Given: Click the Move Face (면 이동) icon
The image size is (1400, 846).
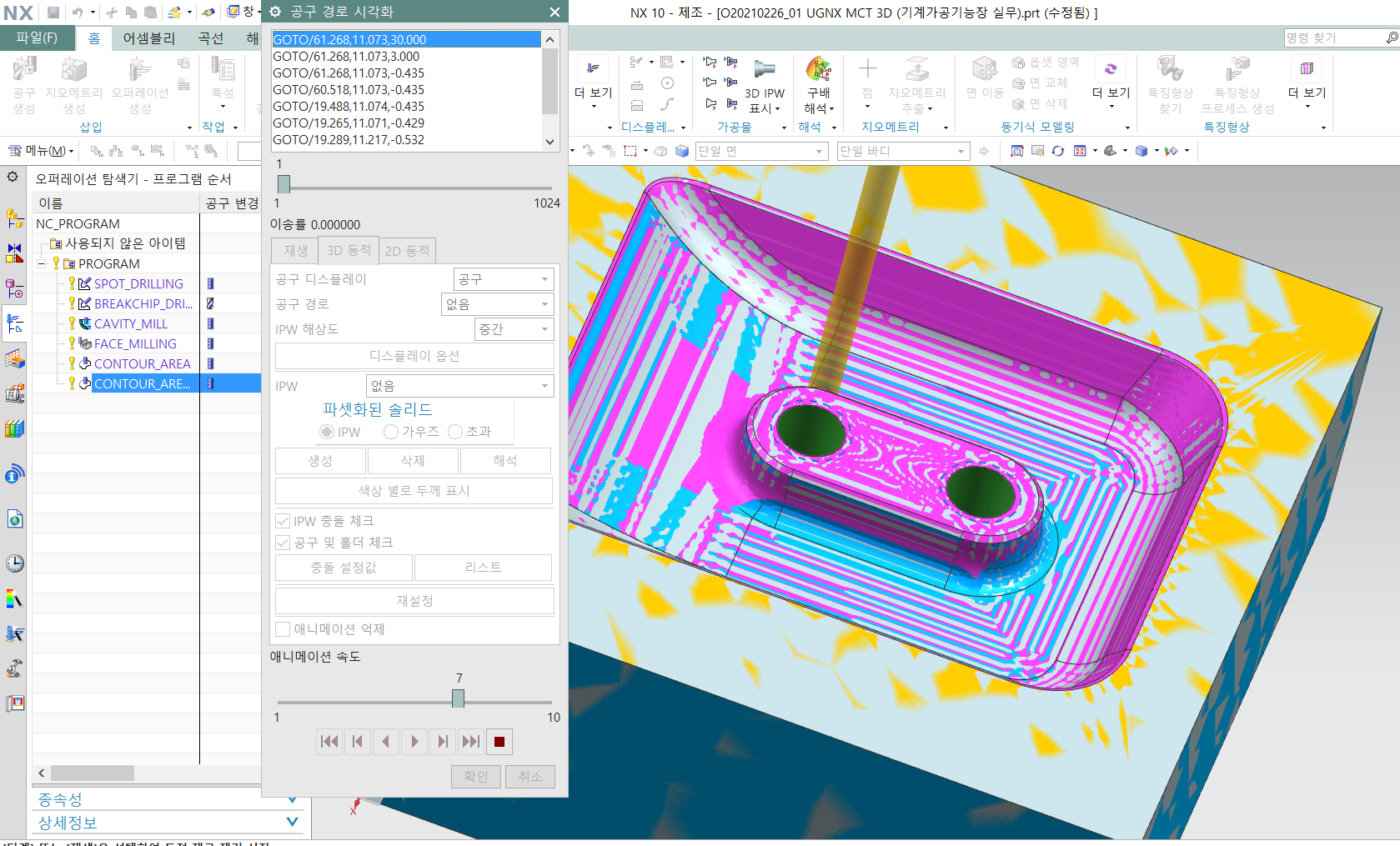Looking at the screenshot, I should 985,69.
